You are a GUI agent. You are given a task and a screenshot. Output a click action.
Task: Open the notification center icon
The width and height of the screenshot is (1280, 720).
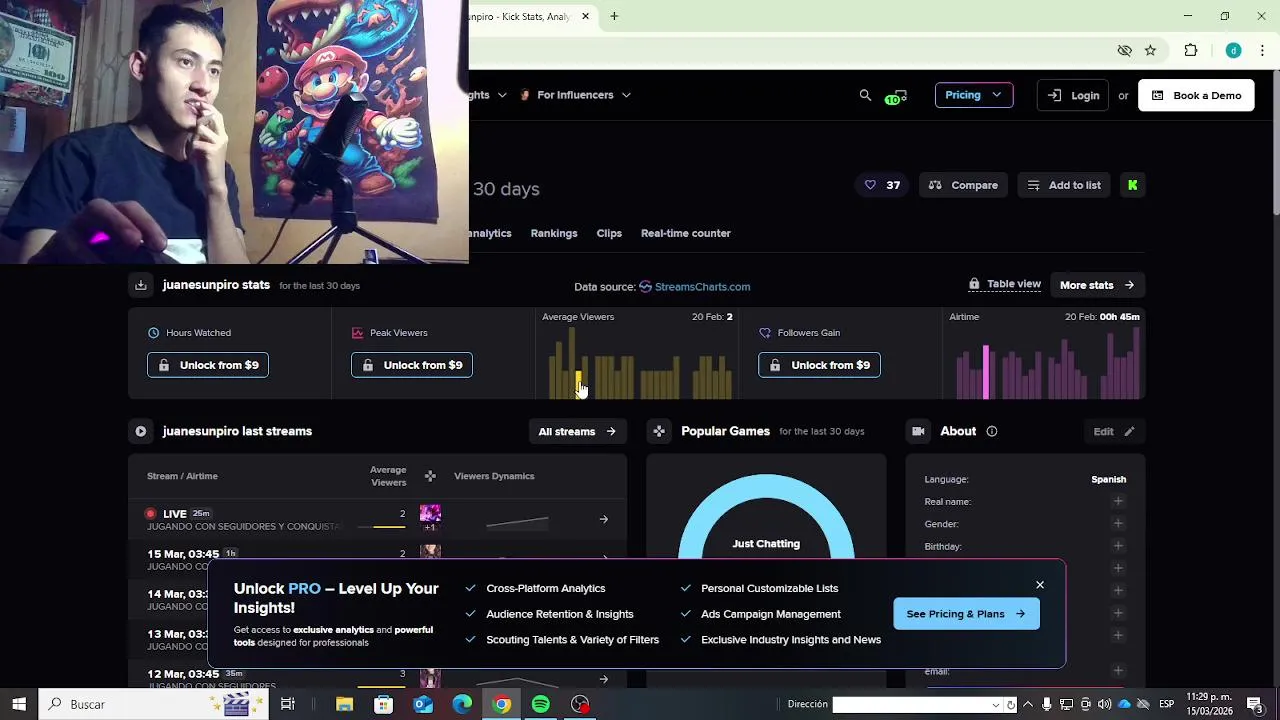click(1255, 704)
